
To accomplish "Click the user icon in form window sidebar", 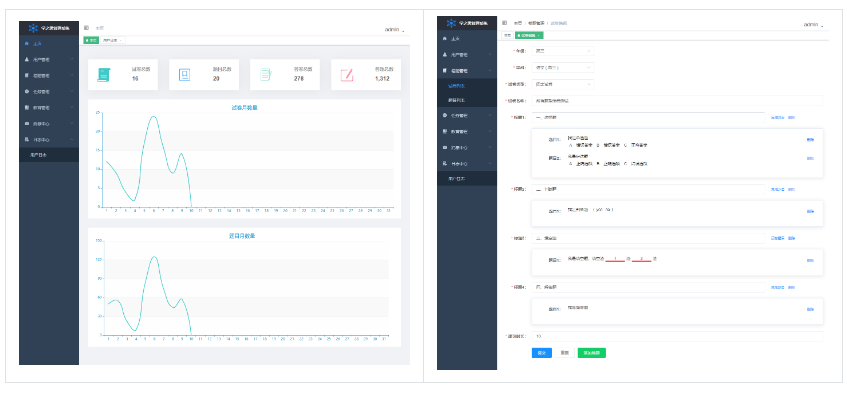I will [x=445, y=55].
